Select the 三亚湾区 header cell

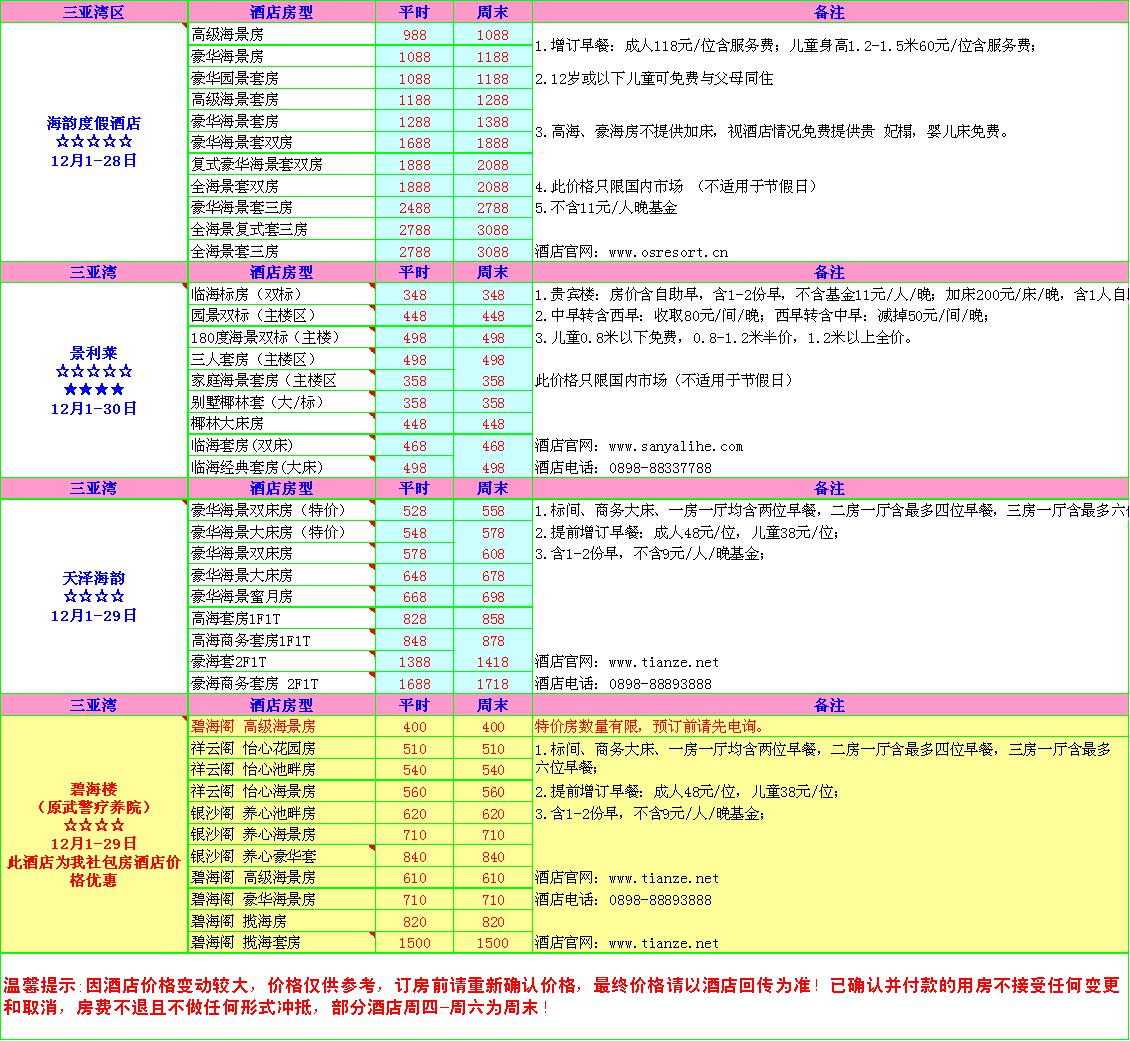(x=94, y=12)
